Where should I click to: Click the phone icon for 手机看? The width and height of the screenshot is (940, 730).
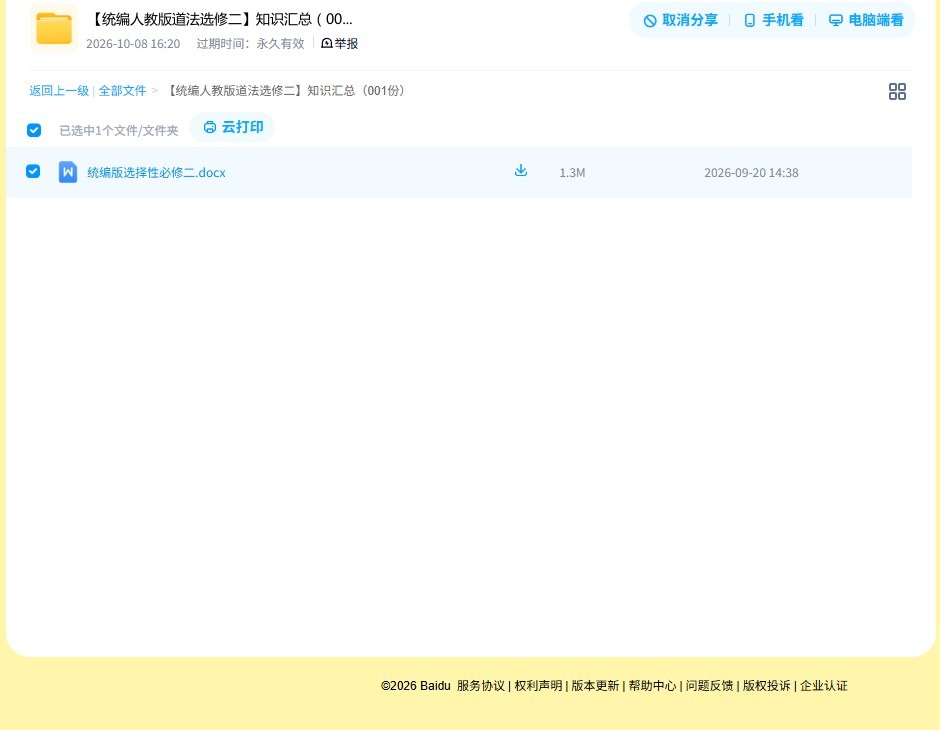pyautogui.click(x=749, y=20)
